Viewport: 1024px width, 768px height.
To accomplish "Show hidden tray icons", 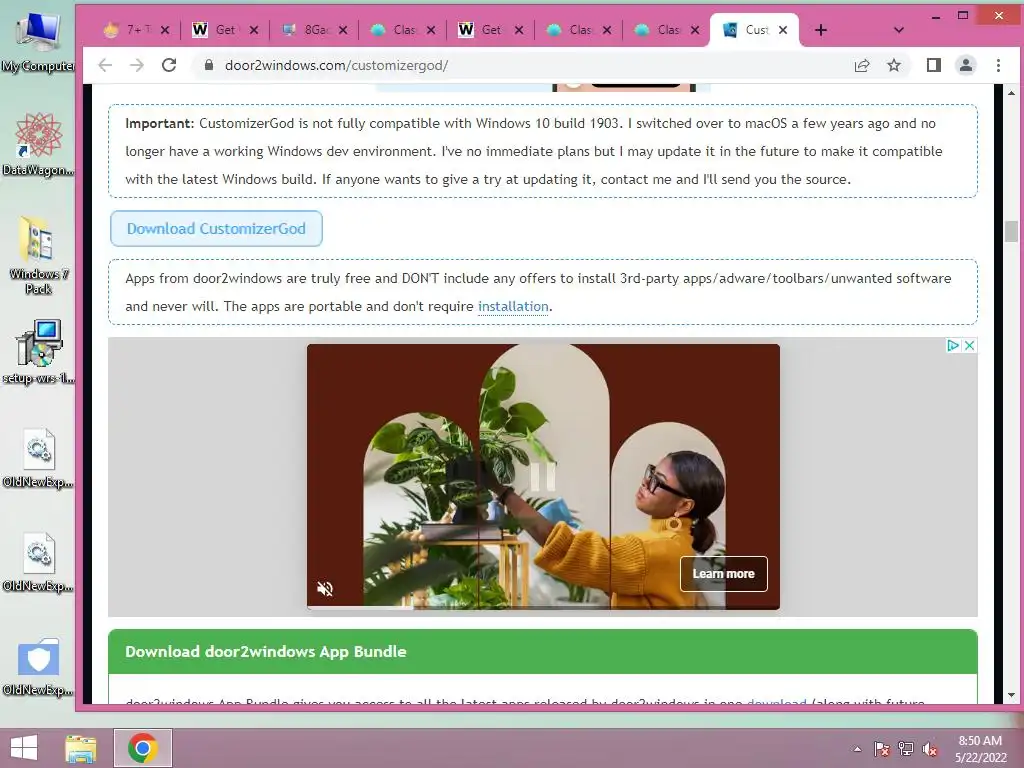I will pyautogui.click(x=857, y=749).
